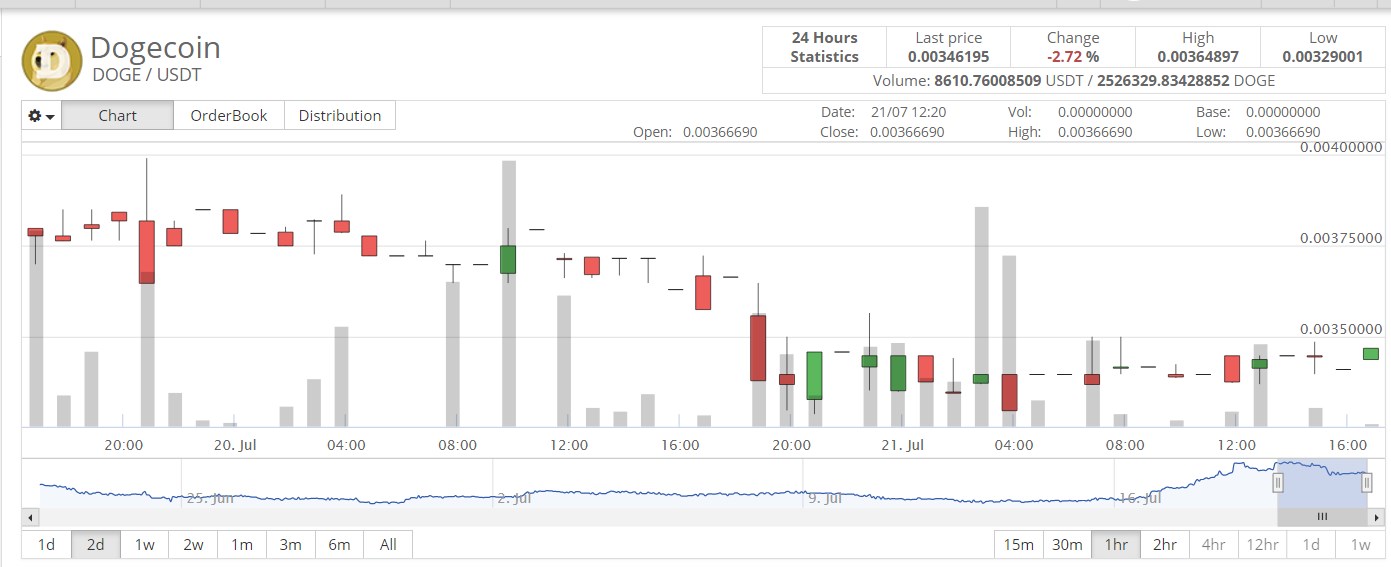Click the Date 21/07 12:20 readout
Screen dimensions: 1391x567
click(884, 112)
